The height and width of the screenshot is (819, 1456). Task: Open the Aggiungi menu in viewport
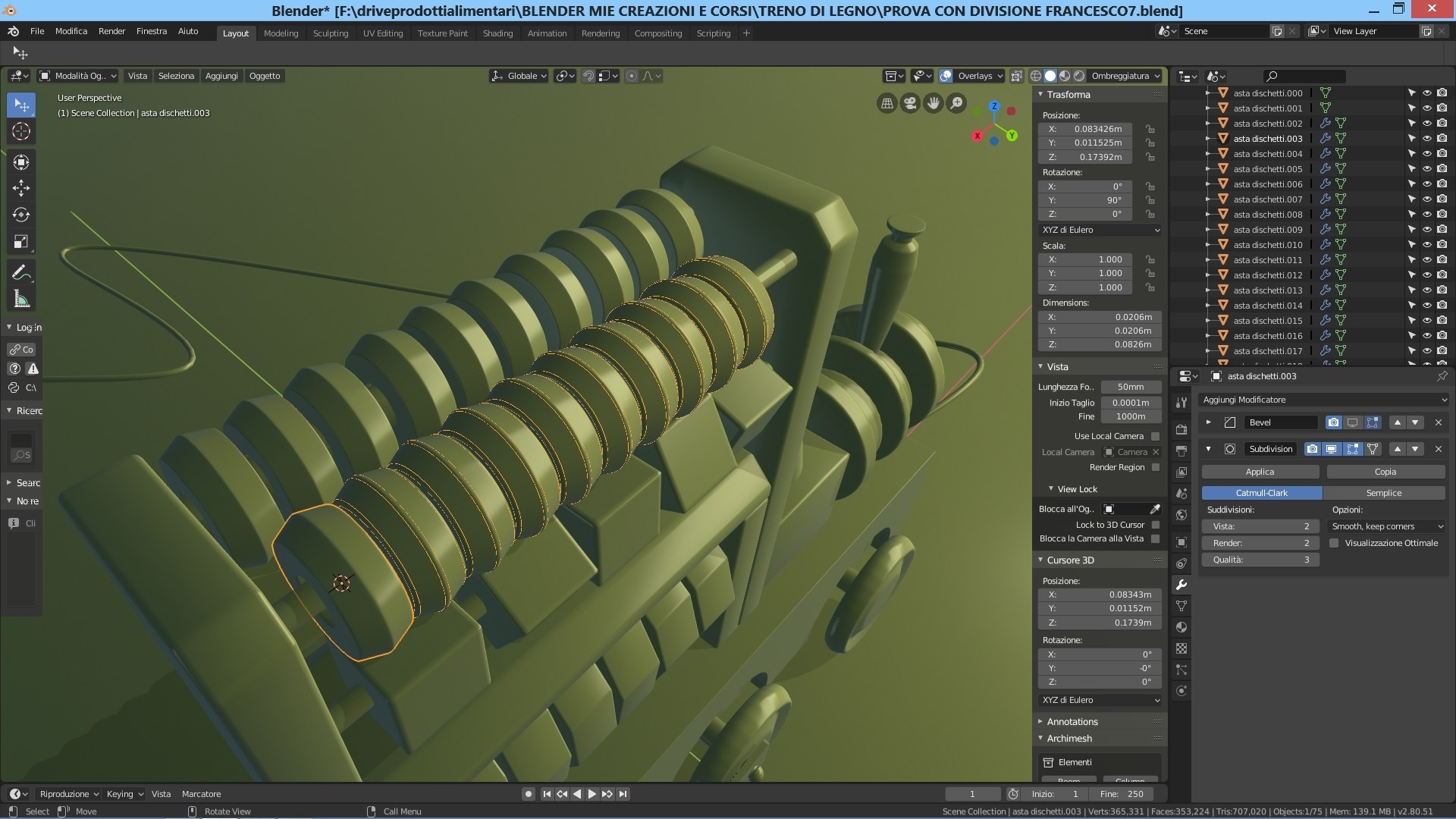point(221,76)
